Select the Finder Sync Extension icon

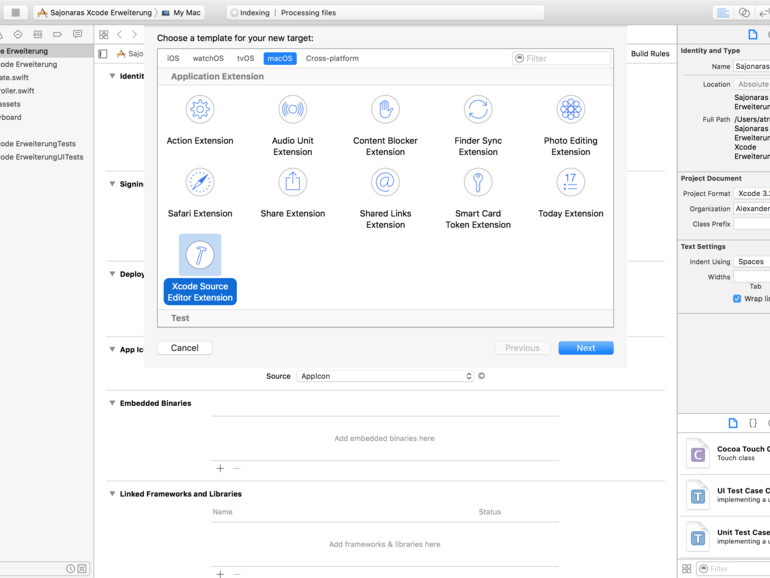pyautogui.click(x=478, y=110)
